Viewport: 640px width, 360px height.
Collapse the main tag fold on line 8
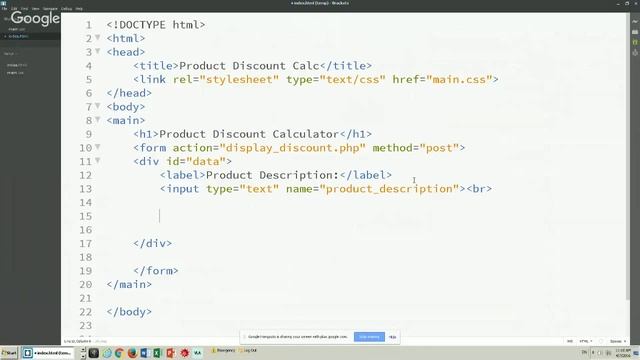98,119
